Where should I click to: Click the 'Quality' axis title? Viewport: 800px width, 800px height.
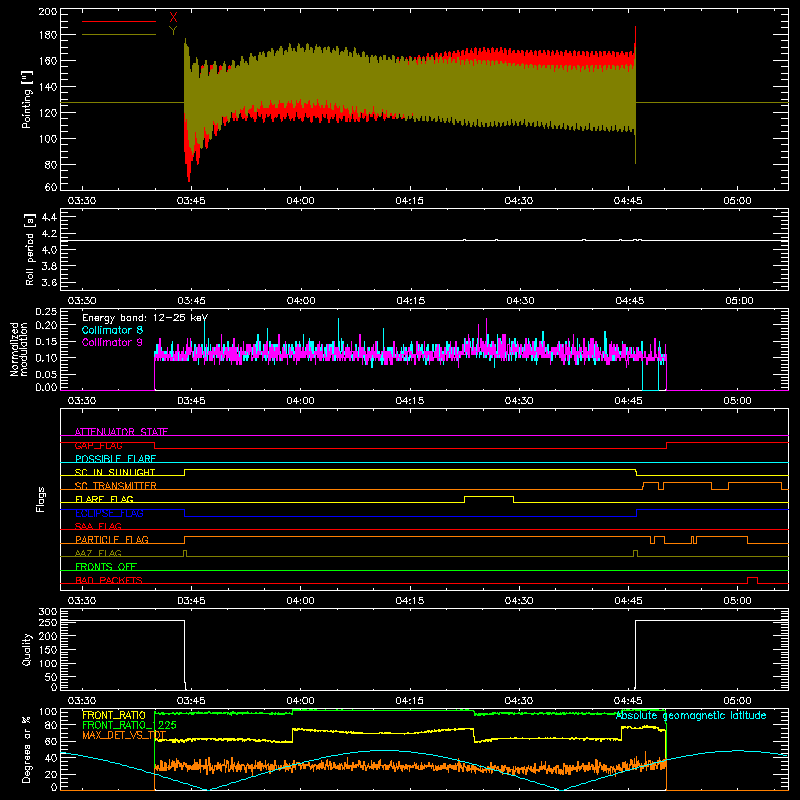[27, 649]
